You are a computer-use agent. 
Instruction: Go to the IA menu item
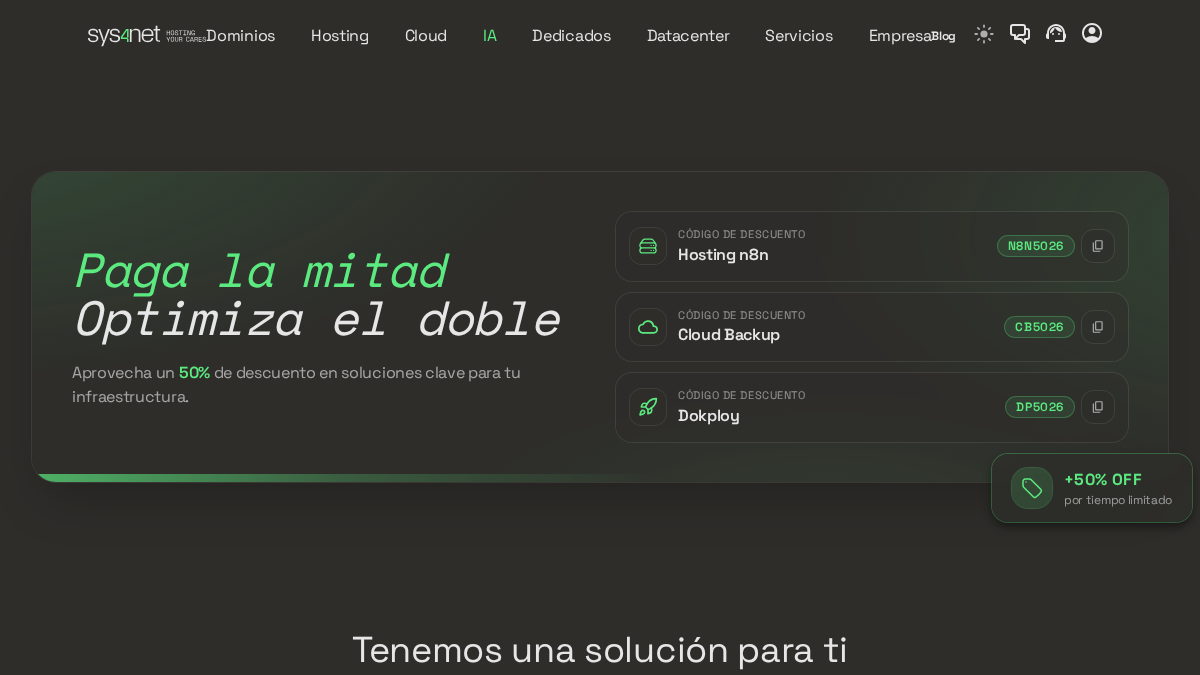(x=490, y=35)
